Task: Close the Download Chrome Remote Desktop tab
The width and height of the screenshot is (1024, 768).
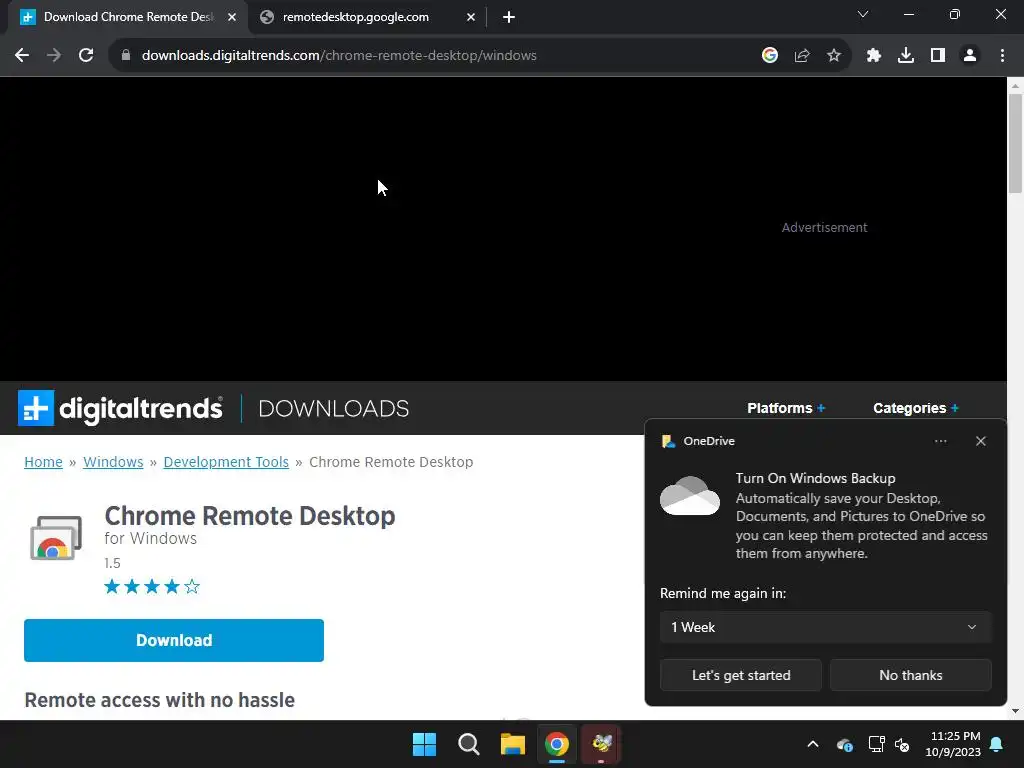Action: tap(232, 18)
